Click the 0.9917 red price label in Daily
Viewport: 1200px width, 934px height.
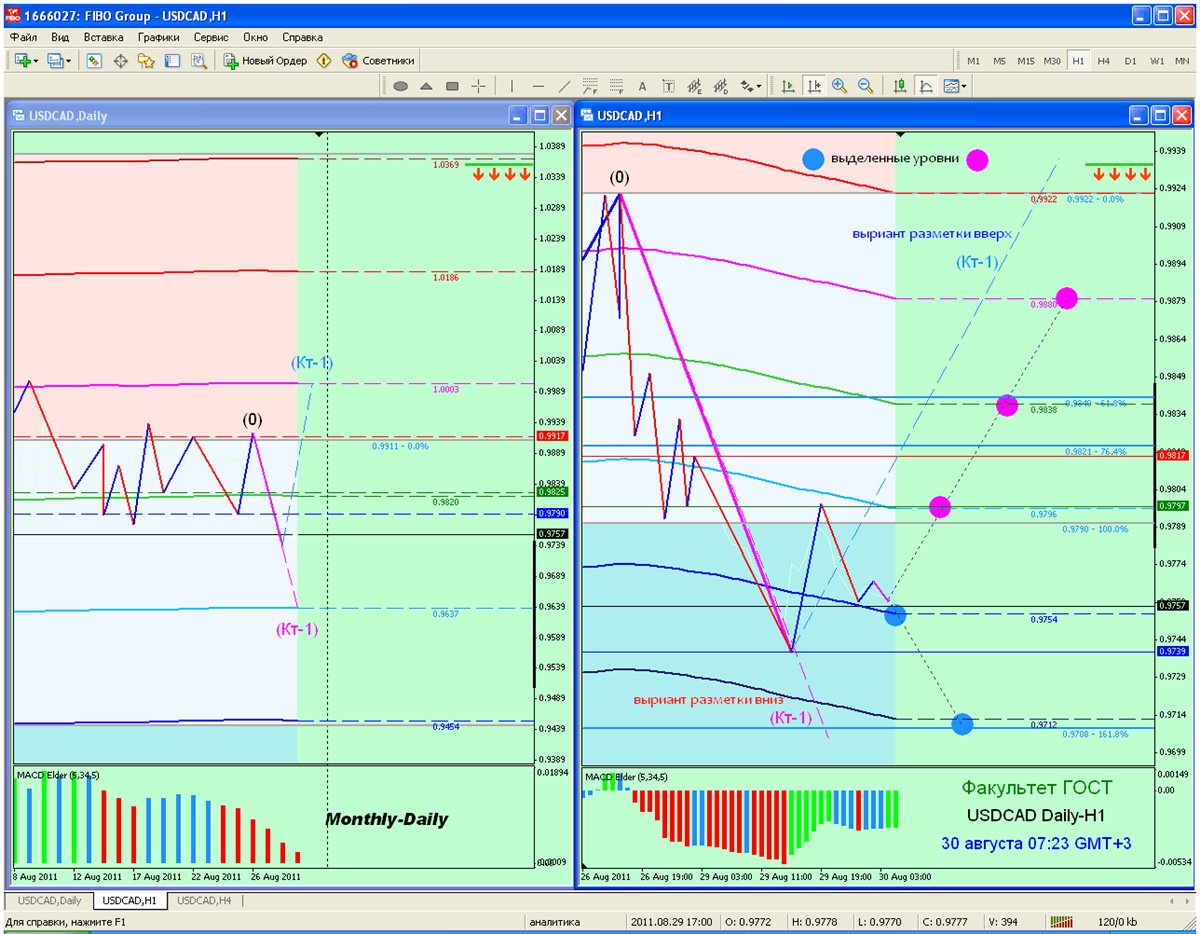(x=552, y=436)
